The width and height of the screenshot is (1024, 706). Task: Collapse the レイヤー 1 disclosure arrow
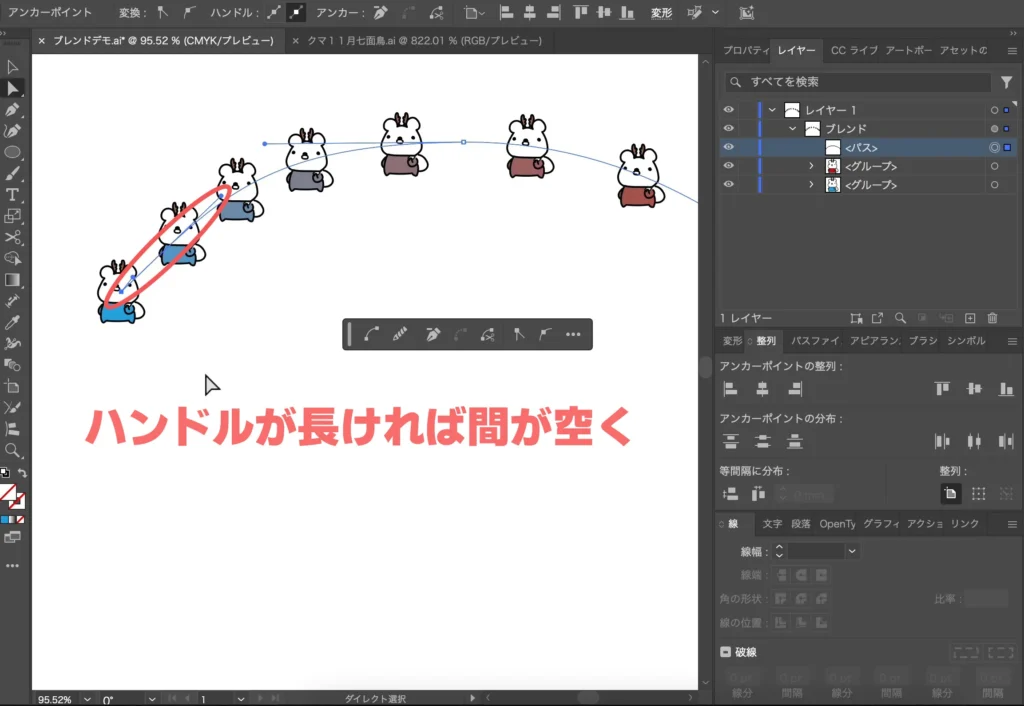click(x=772, y=109)
